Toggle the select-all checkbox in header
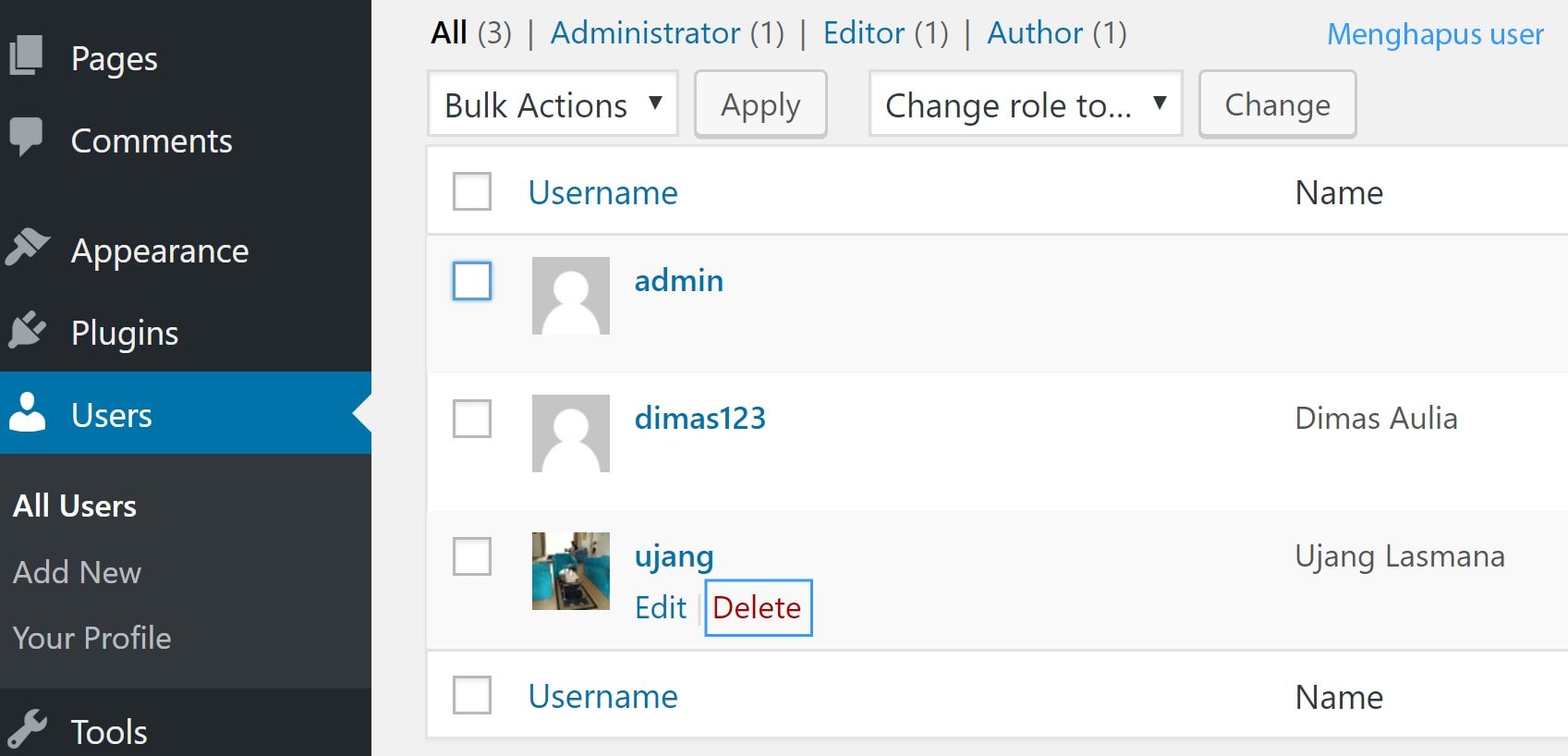Image resolution: width=1568 pixels, height=756 pixels. click(x=472, y=192)
